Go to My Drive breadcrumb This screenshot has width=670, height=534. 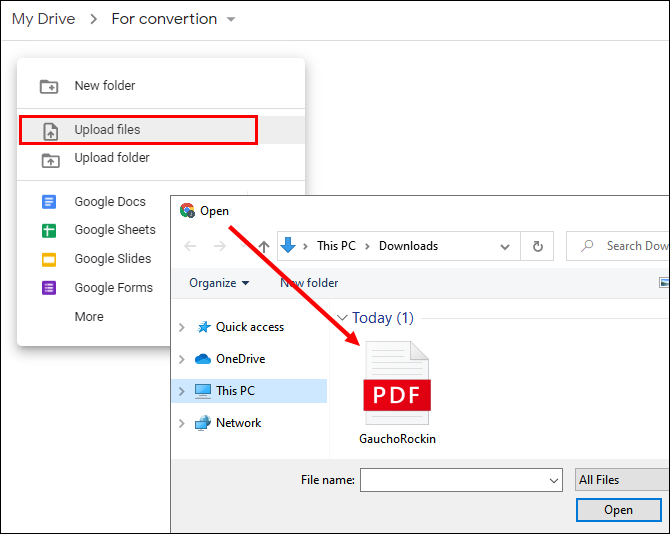pos(44,19)
